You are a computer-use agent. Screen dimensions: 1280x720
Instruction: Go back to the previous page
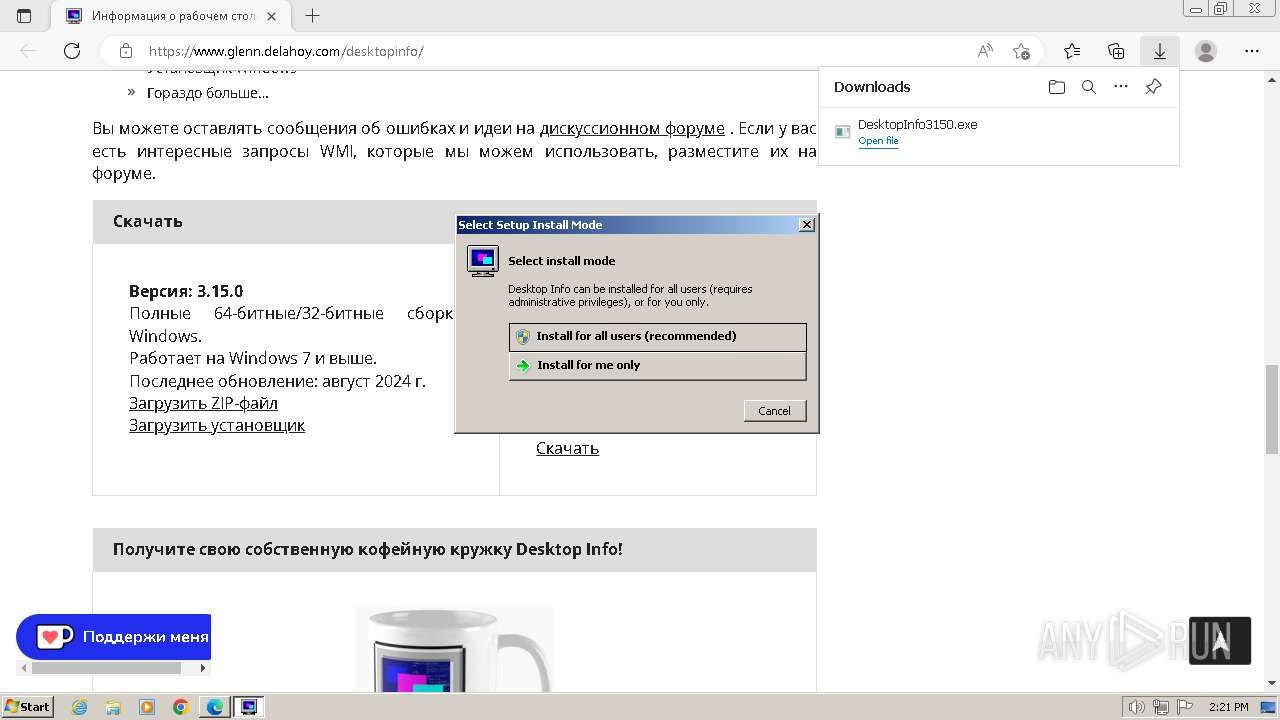(x=28, y=51)
